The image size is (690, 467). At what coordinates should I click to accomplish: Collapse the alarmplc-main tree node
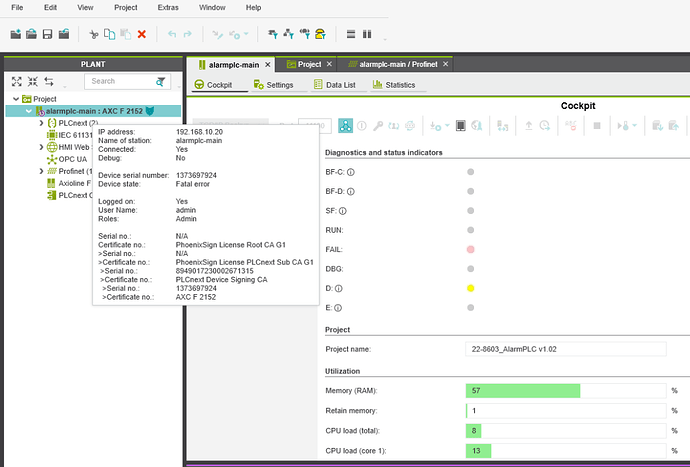[x=29, y=111]
